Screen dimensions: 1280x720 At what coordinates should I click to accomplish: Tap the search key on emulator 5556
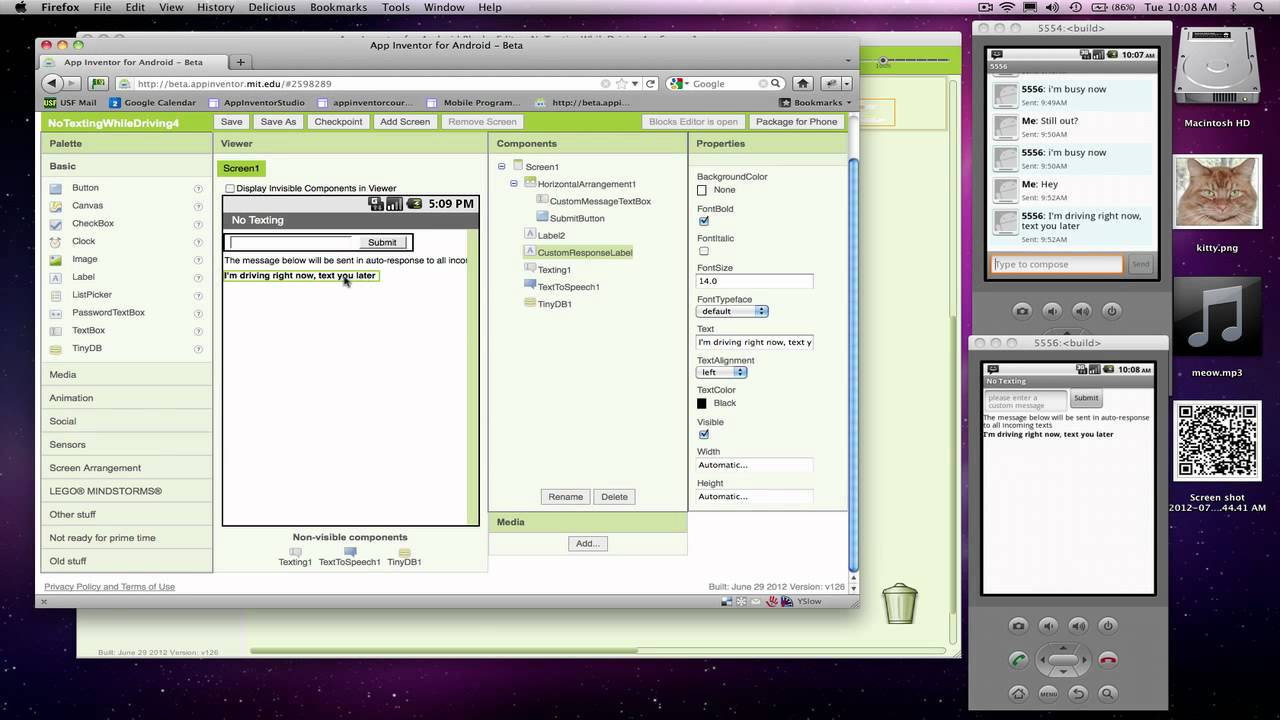pos(1107,693)
